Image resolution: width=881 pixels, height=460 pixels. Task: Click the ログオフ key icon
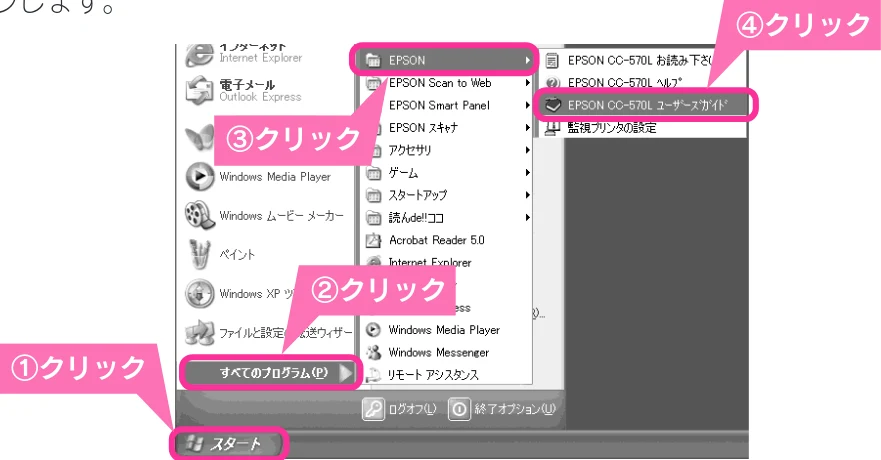pyautogui.click(x=373, y=409)
